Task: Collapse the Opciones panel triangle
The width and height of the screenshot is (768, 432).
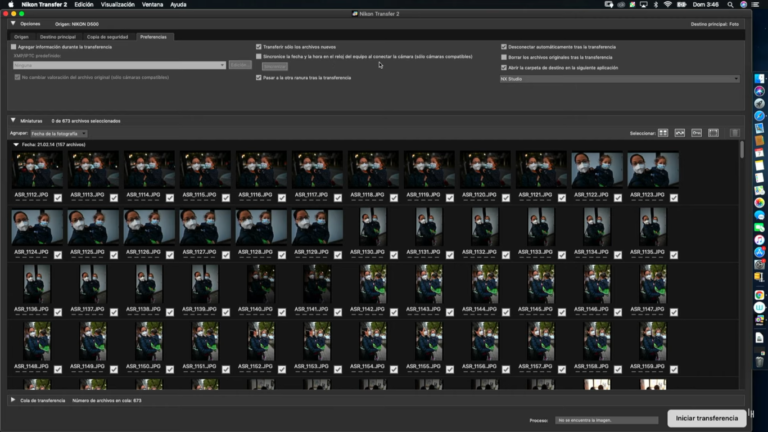Action: tap(13, 23)
